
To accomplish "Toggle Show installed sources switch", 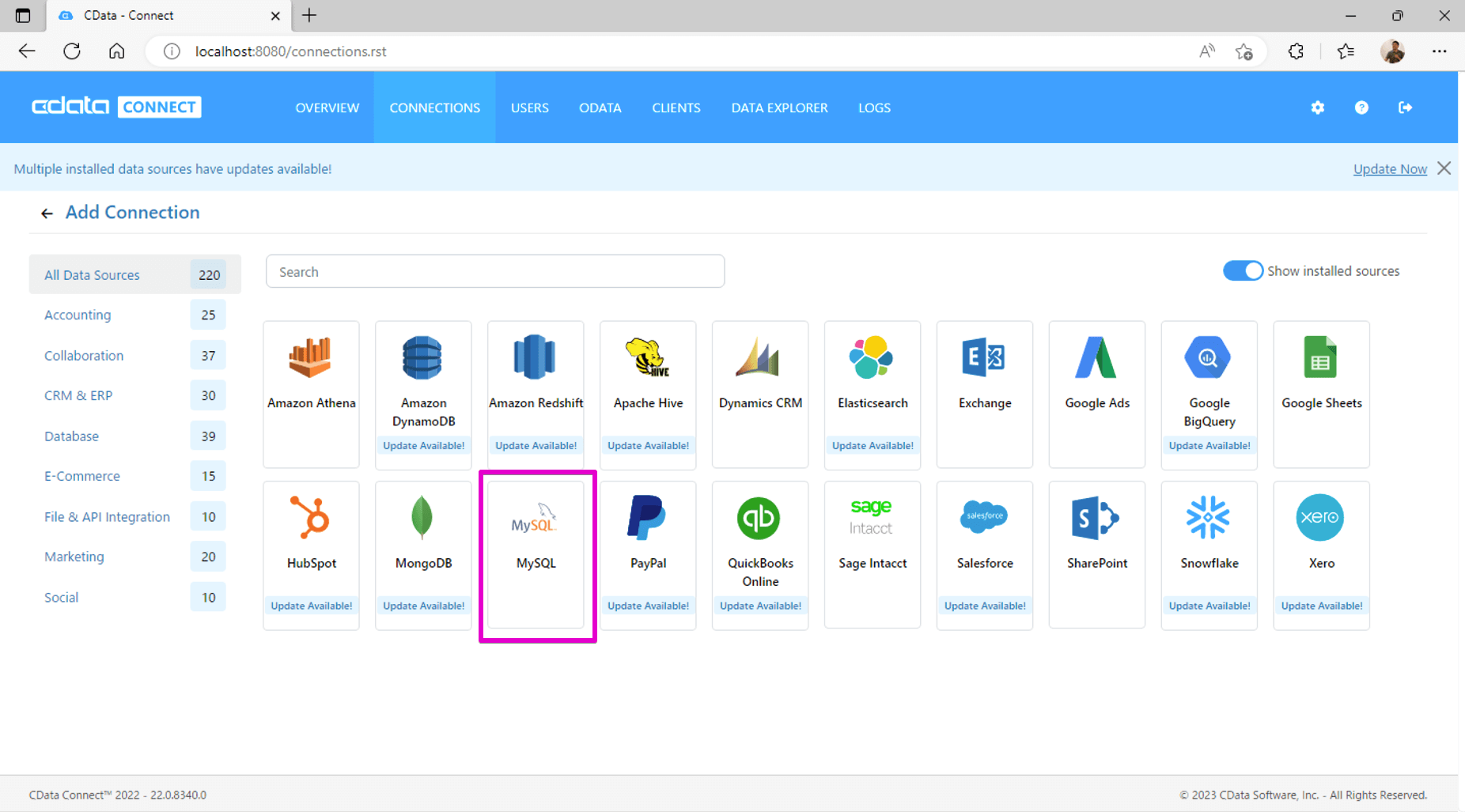I will [1243, 270].
